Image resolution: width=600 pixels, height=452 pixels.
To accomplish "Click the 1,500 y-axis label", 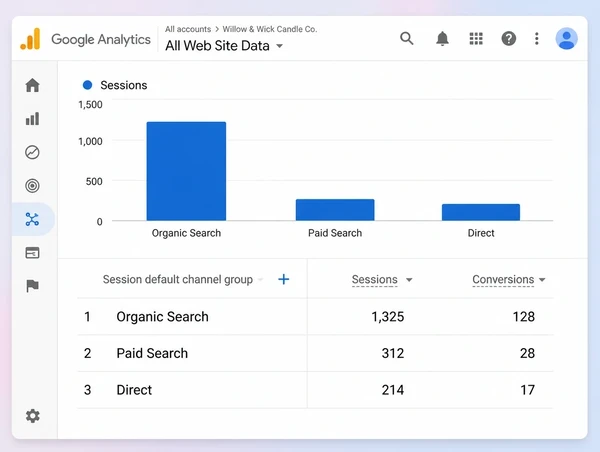I will [x=91, y=104].
